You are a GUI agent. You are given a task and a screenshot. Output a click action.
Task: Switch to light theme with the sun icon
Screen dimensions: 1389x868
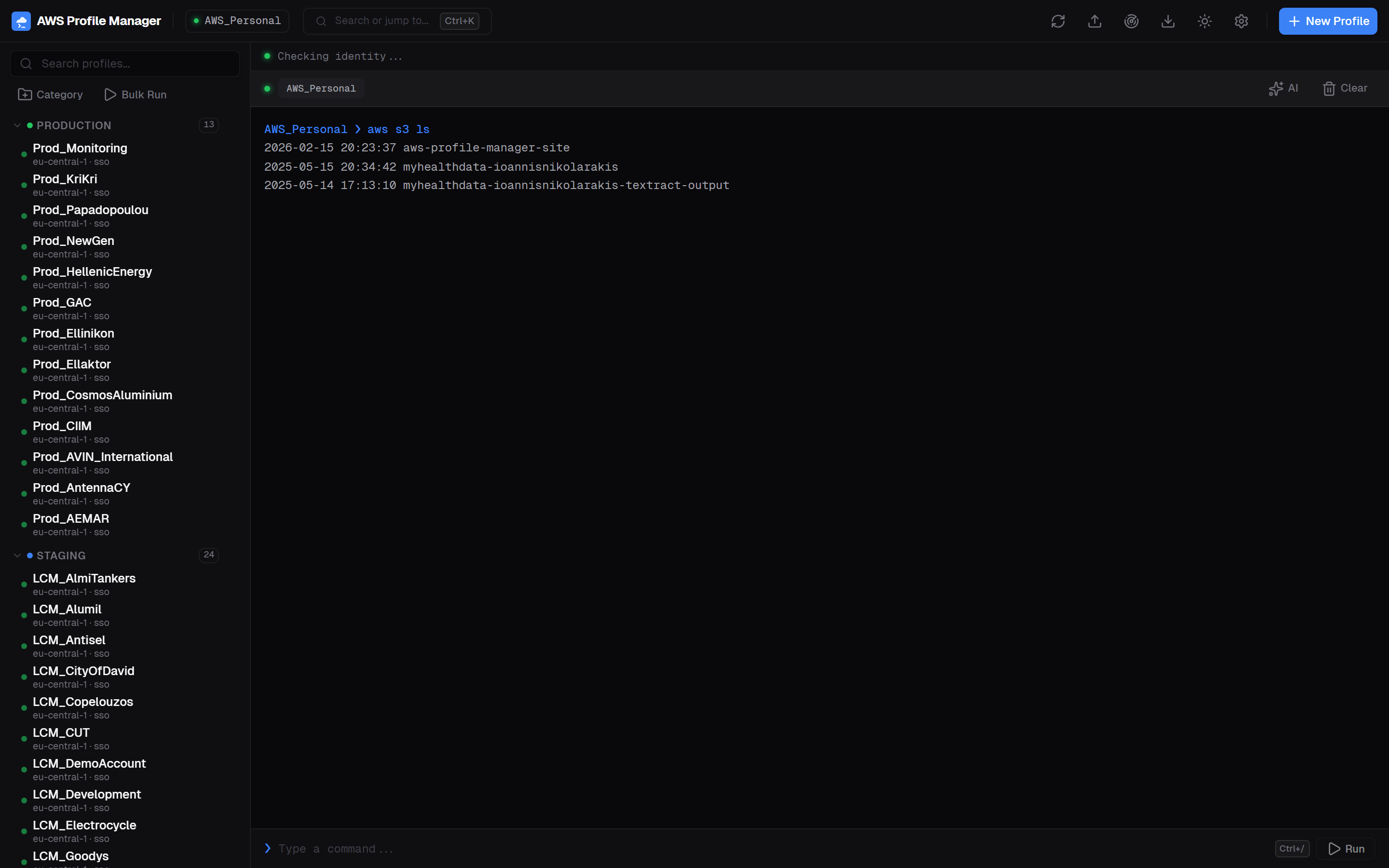click(1204, 21)
